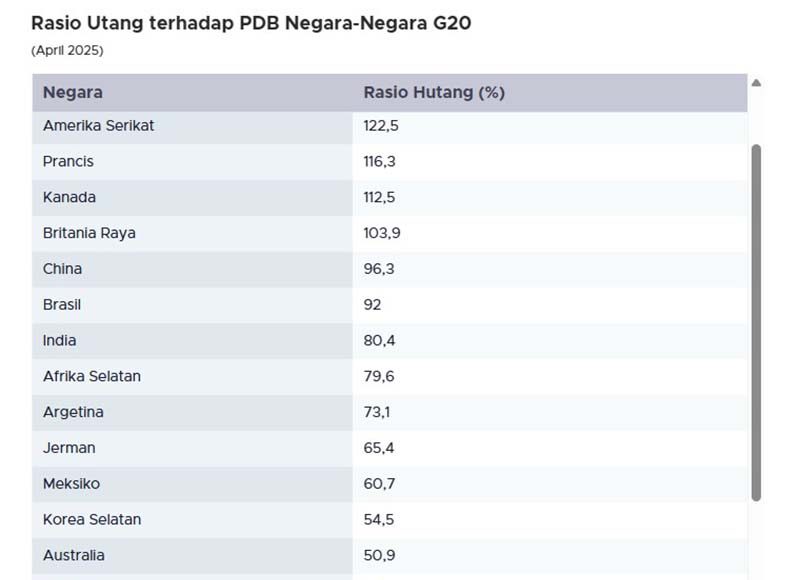Viewport: 800px width, 580px height.
Task: Select the Britania Raya cell
Action: [89, 233]
